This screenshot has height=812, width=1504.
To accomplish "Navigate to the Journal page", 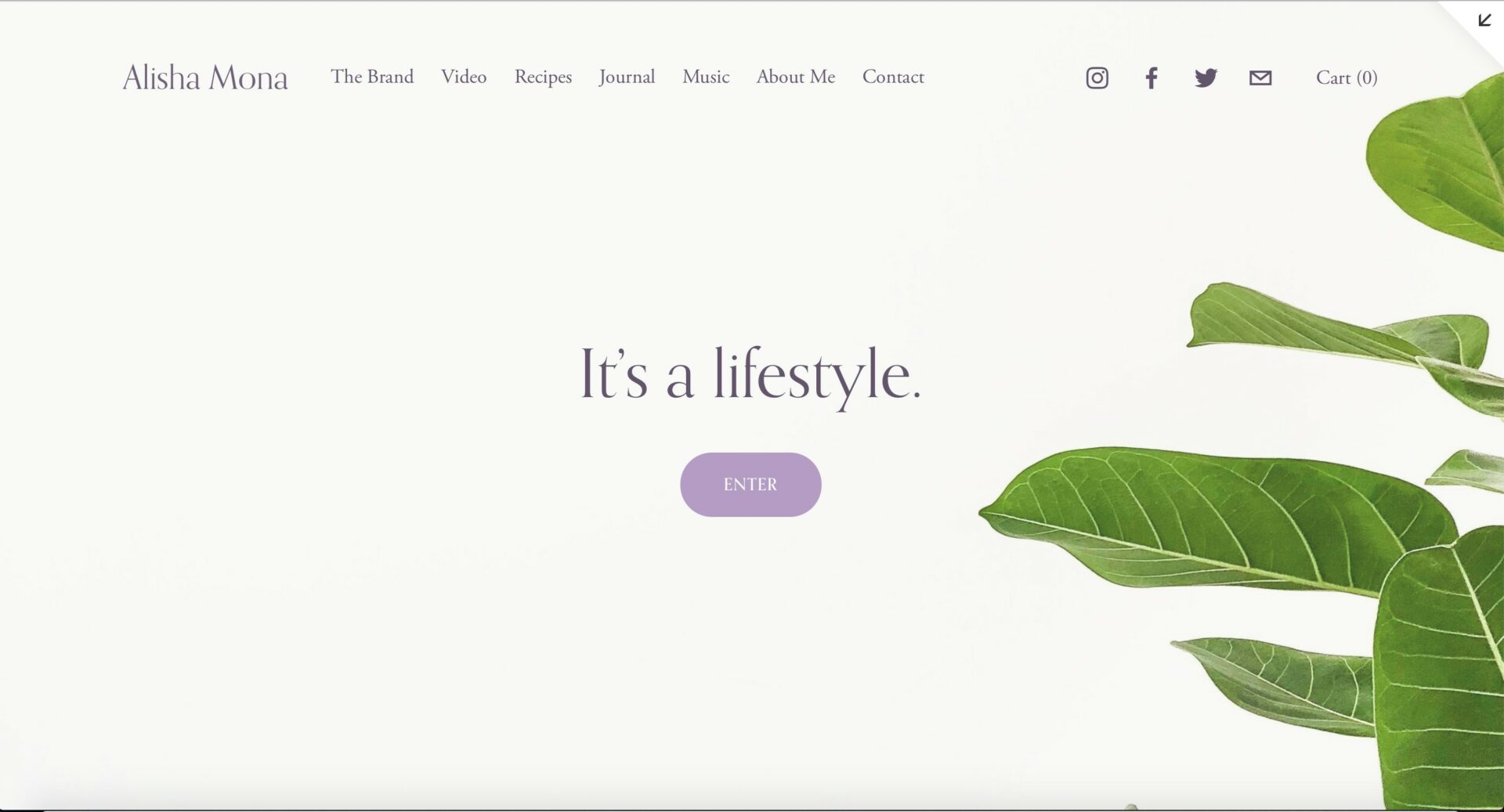I will [x=627, y=77].
